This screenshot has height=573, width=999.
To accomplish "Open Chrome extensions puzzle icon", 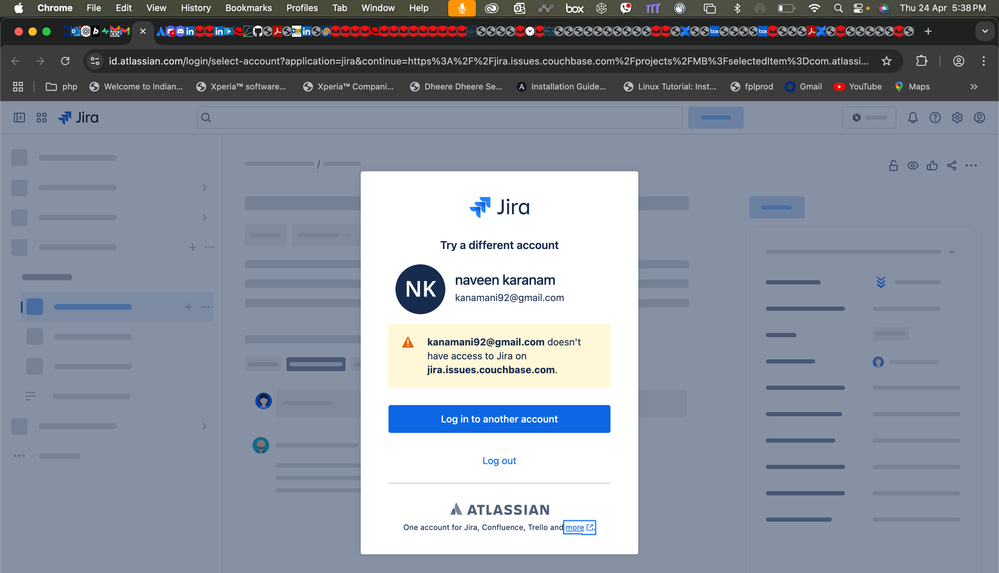I will [x=921, y=61].
